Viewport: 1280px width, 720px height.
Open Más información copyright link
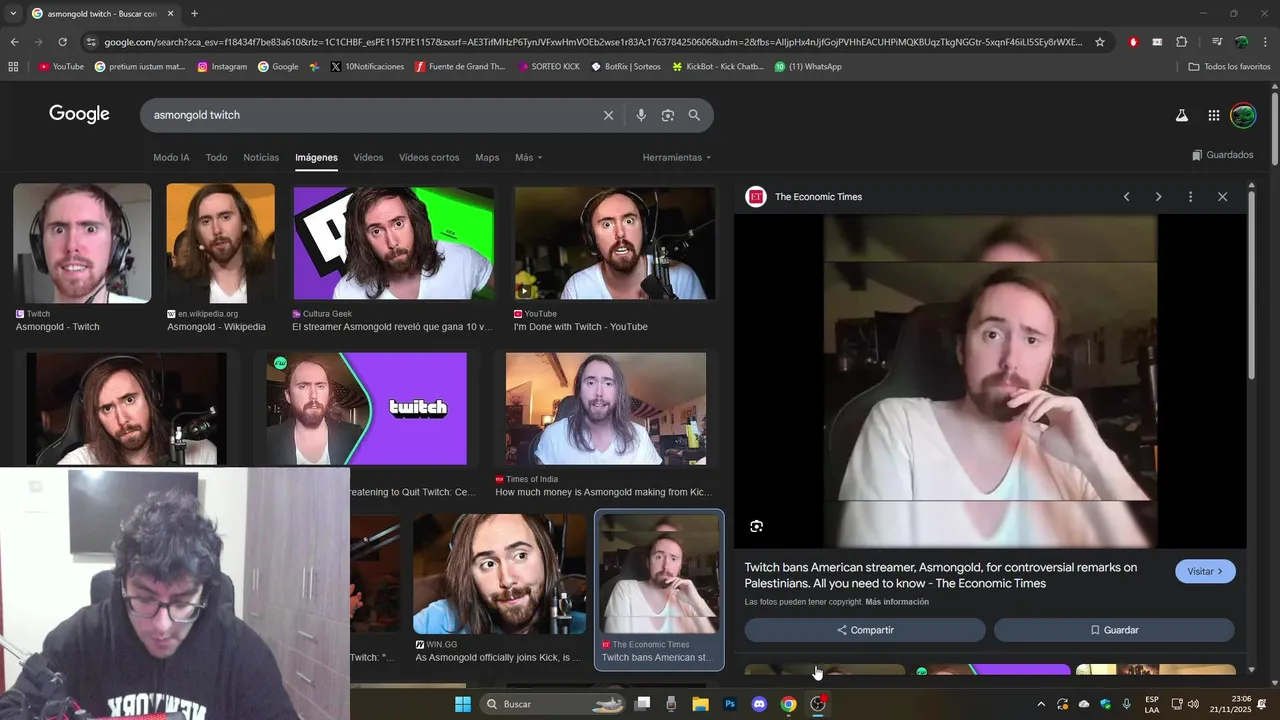point(897,602)
